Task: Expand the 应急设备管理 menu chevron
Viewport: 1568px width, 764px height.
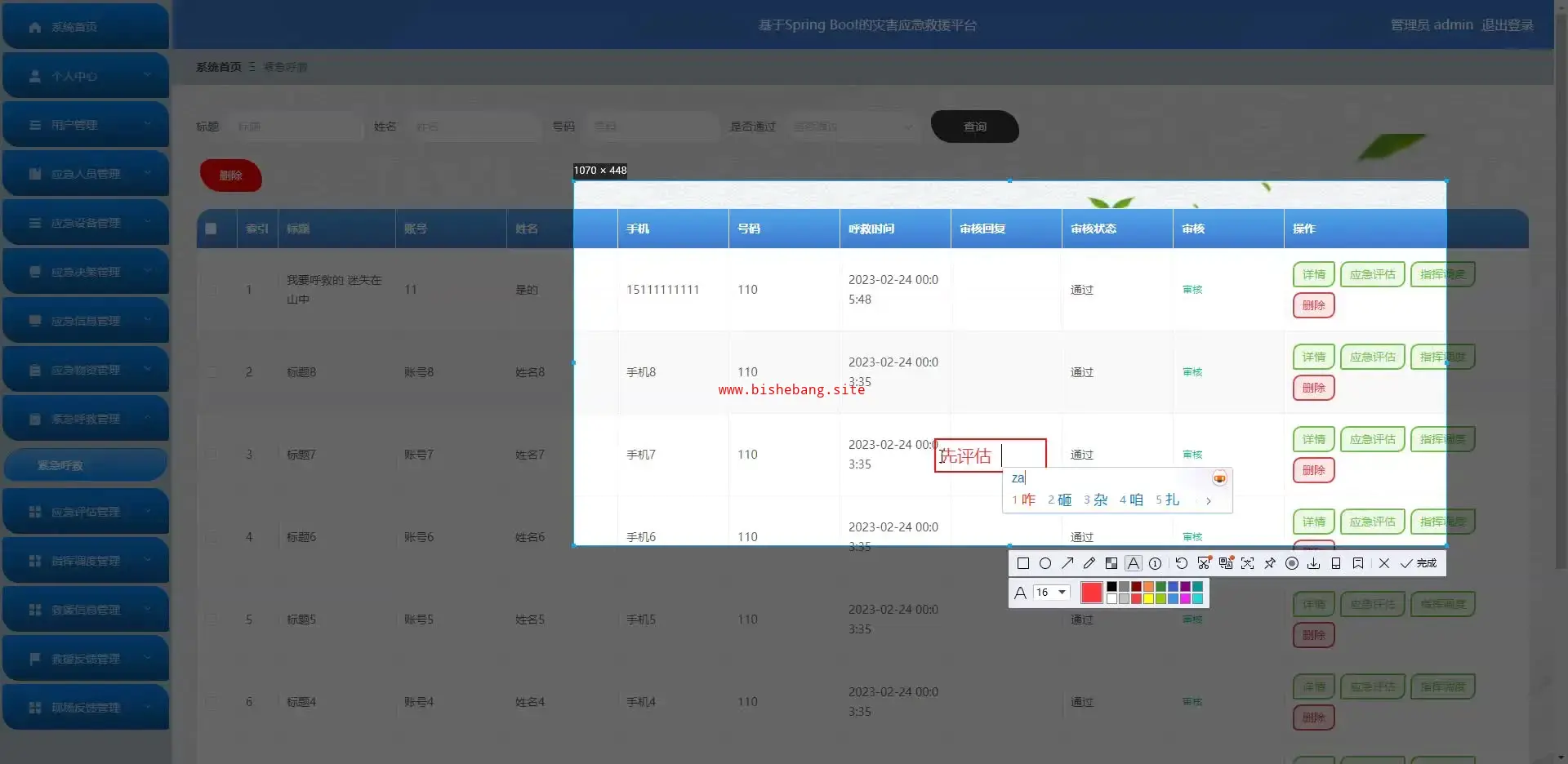Action: click(147, 222)
